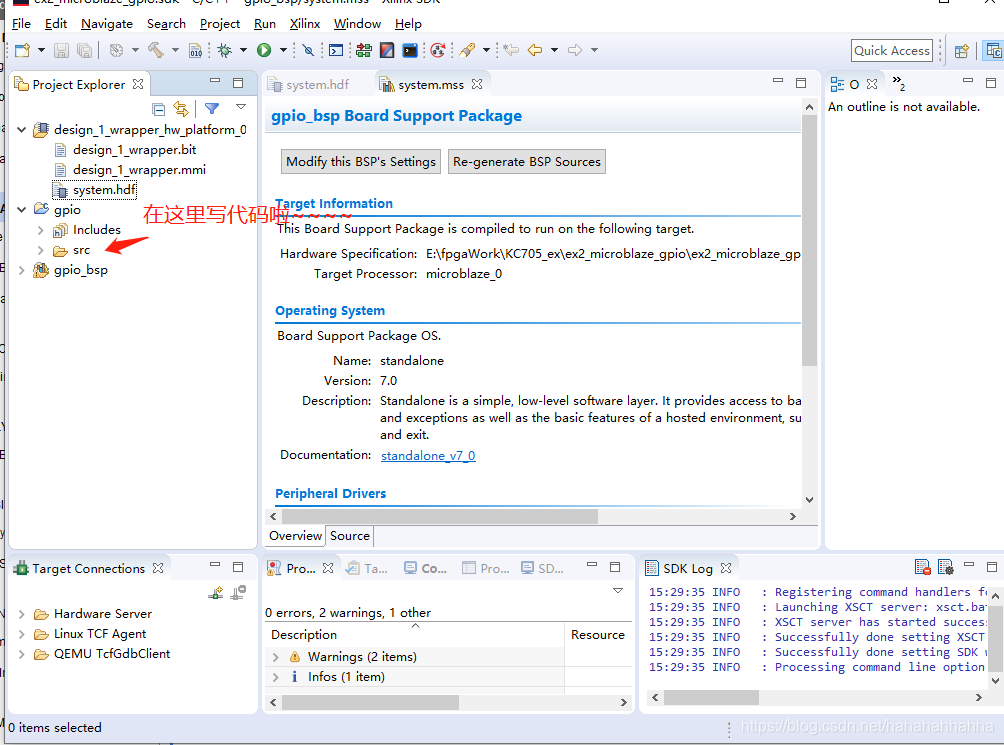Viewport: 1004px width, 745px height.
Task: Click the editor horizontal scrollbar thumb
Action: click(x=440, y=517)
